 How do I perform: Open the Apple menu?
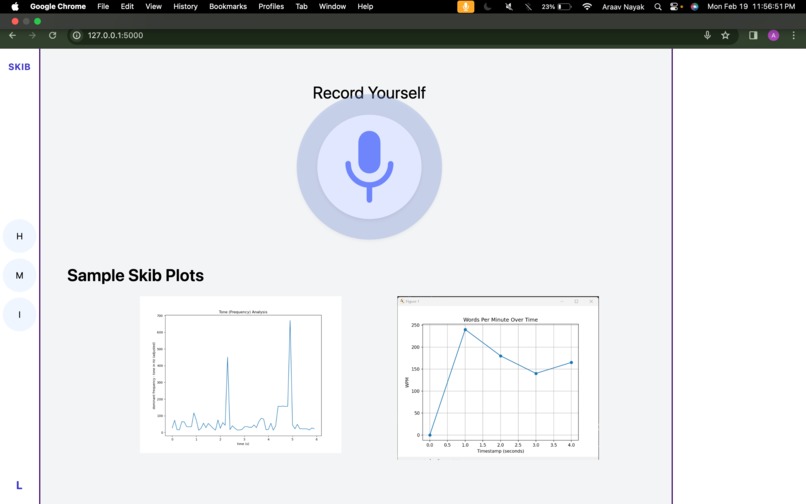[x=15, y=7]
